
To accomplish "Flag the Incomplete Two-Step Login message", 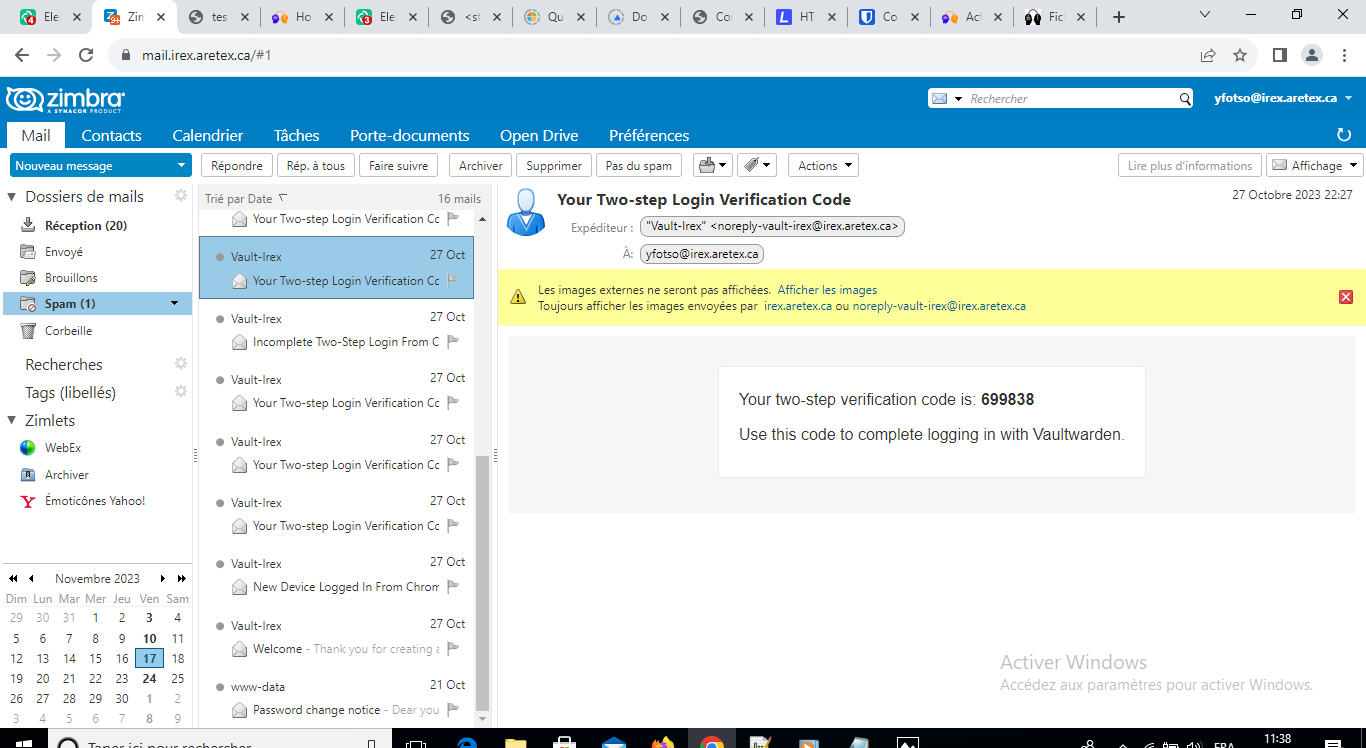I will coord(453,342).
